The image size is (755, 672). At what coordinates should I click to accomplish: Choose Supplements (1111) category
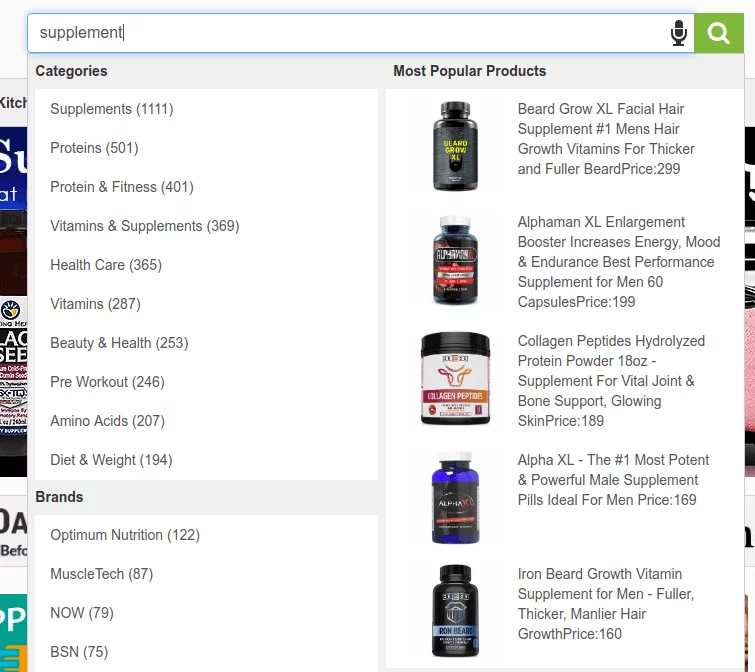coord(112,109)
